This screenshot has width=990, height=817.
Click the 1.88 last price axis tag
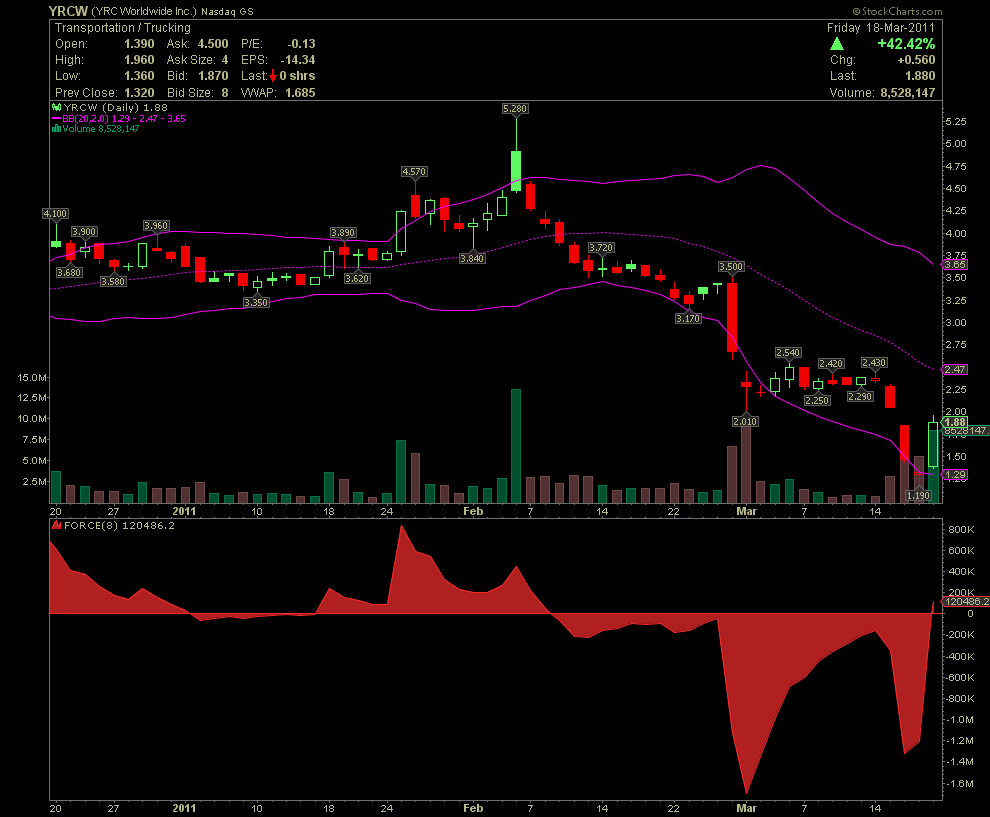[x=955, y=422]
